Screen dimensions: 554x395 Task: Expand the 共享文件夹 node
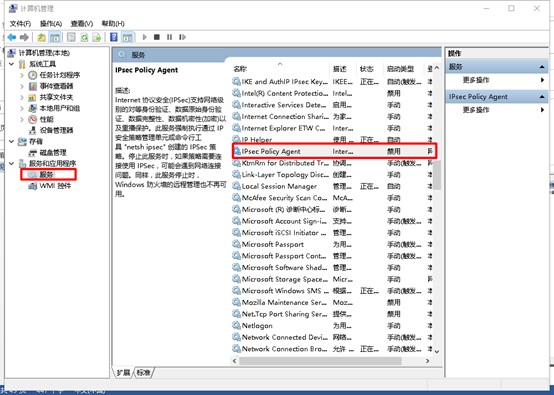click(22, 97)
